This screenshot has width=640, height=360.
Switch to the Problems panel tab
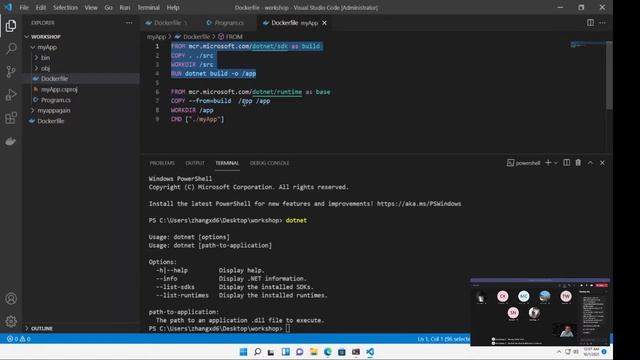(162, 163)
